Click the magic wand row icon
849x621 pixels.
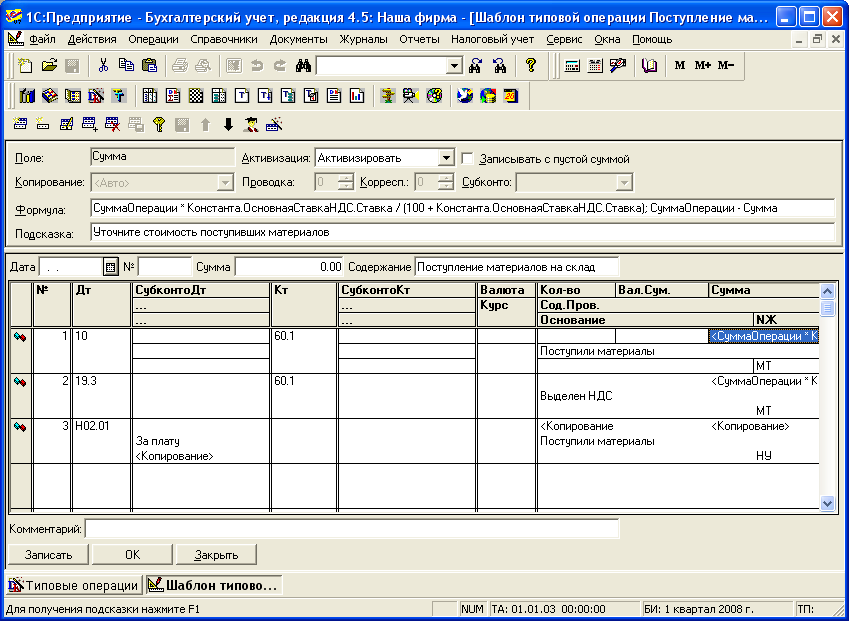point(274,125)
